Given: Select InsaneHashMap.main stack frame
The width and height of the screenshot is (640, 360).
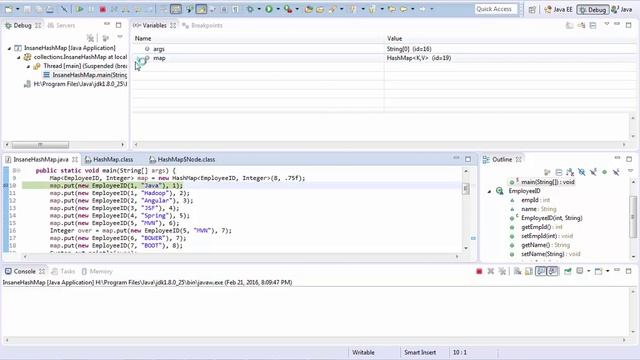Looking at the screenshot, I should click(x=85, y=75).
